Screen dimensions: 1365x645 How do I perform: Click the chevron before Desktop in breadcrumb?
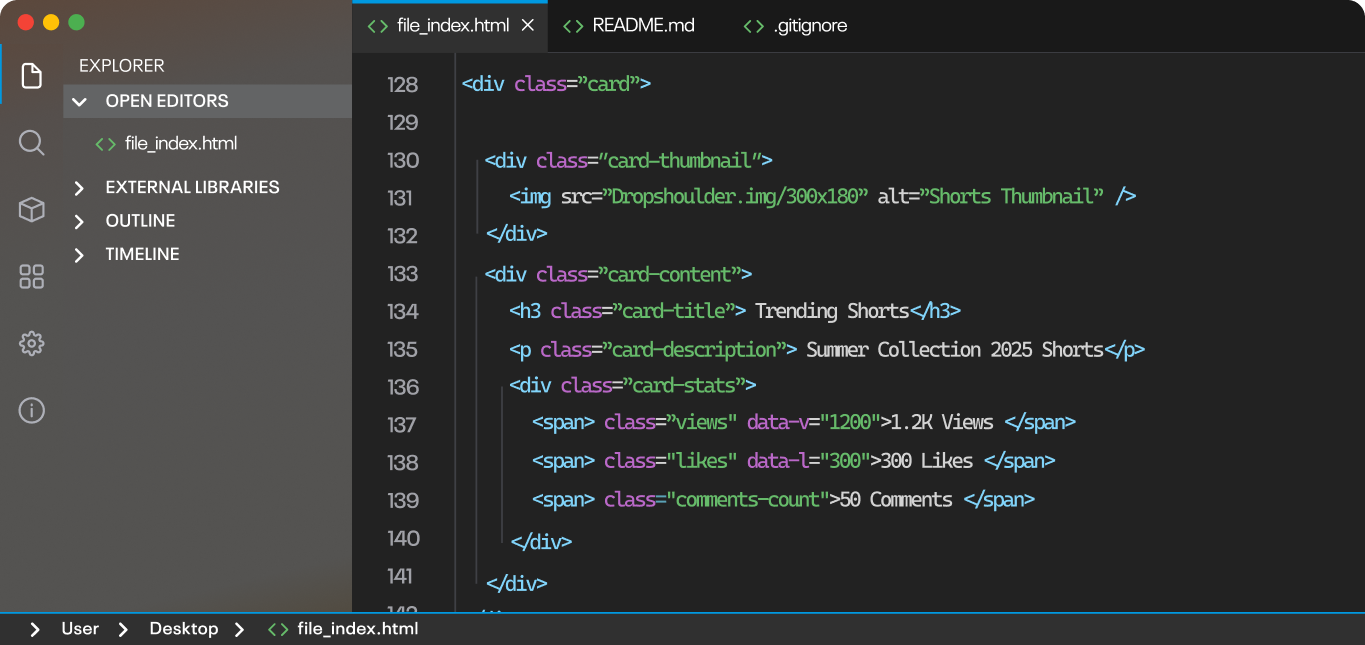(x=123, y=629)
